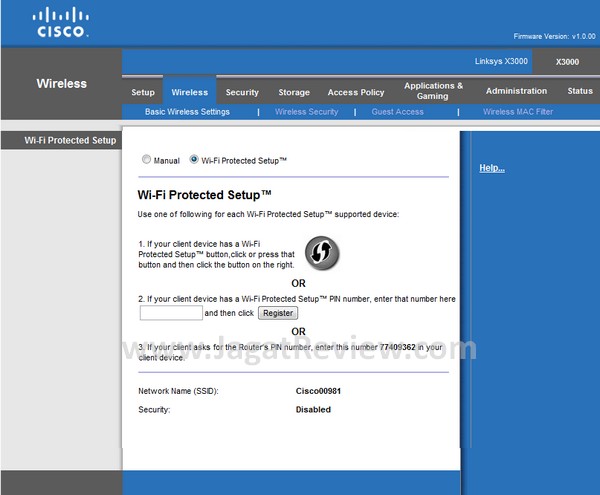Image resolution: width=600 pixels, height=495 pixels.
Task: Go to the Storage tab
Action: click(294, 92)
